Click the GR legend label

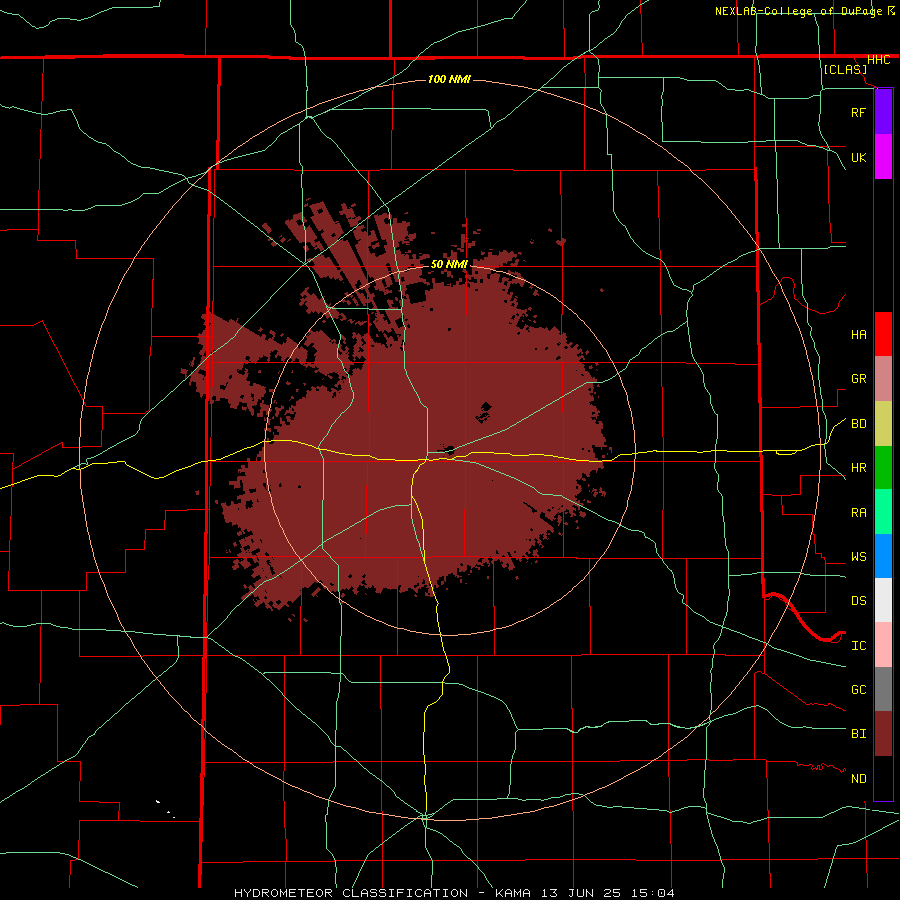click(x=858, y=379)
